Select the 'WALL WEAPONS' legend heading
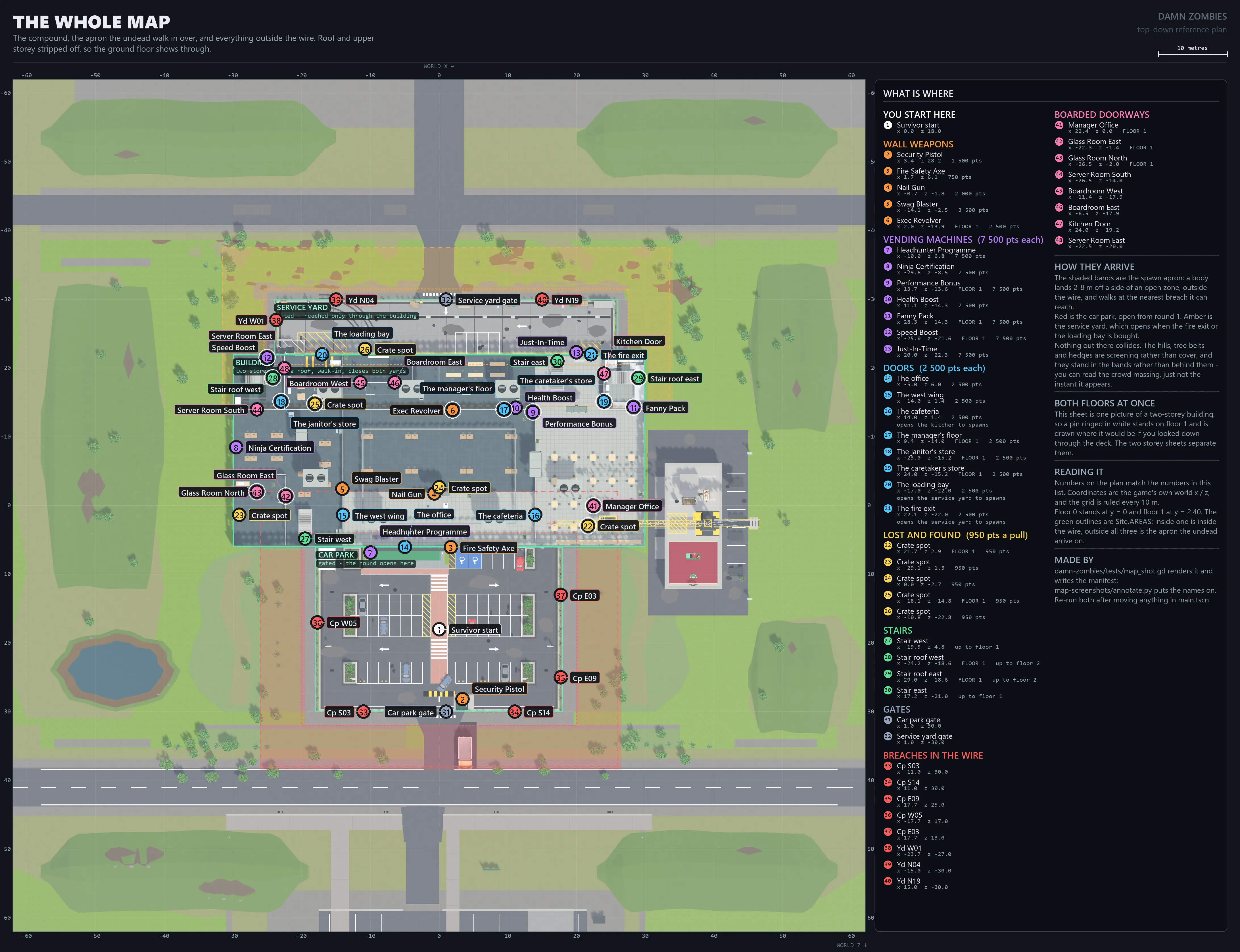The height and width of the screenshot is (952, 1240). [x=918, y=144]
